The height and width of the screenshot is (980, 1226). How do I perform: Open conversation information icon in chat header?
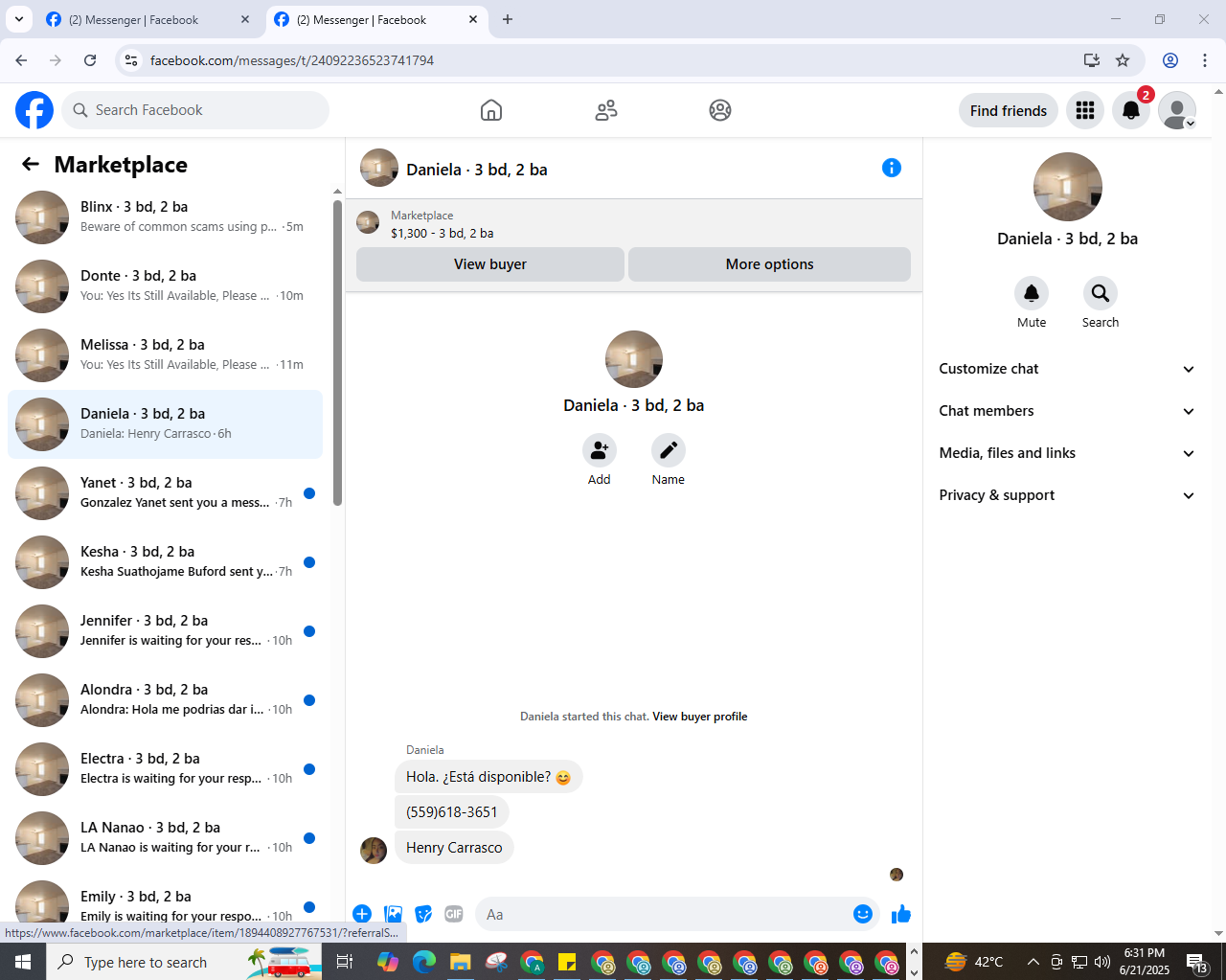pyautogui.click(x=892, y=168)
